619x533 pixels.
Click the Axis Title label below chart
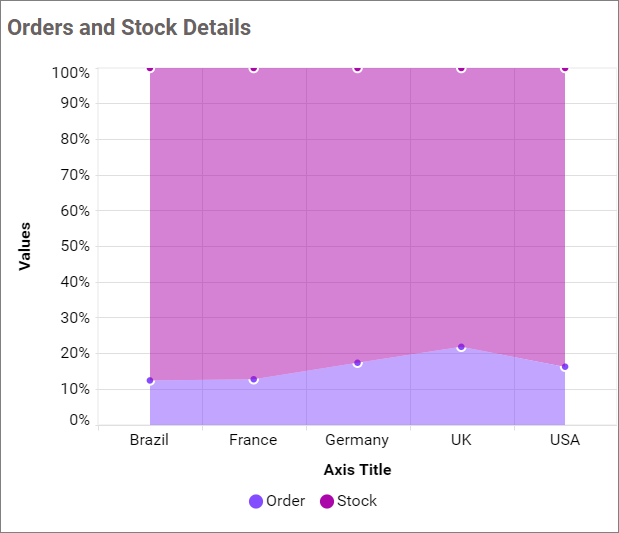click(x=357, y=470)
